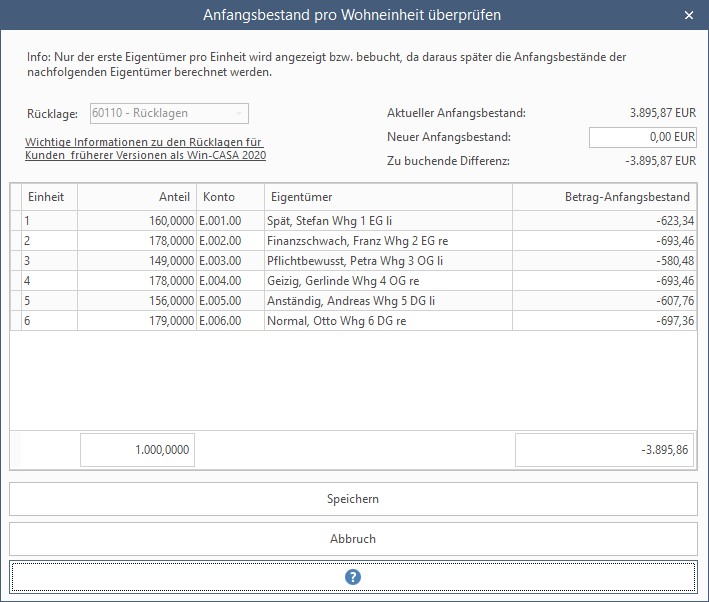The width and height of the screenshot is (709, 602).
Task: Click the Speichern button
Action: (353, 499)
